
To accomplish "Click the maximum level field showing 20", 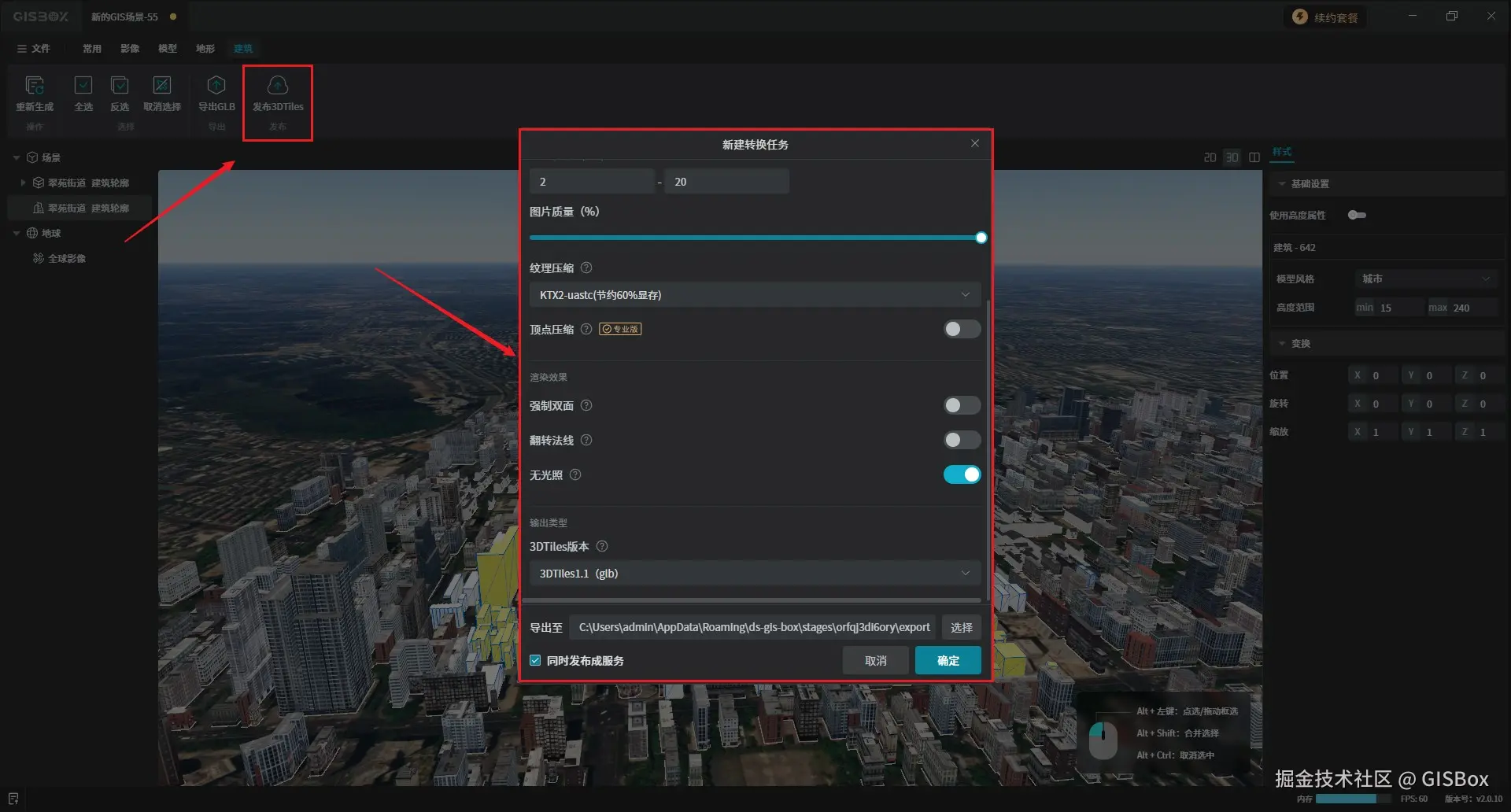I will [727, 182].
